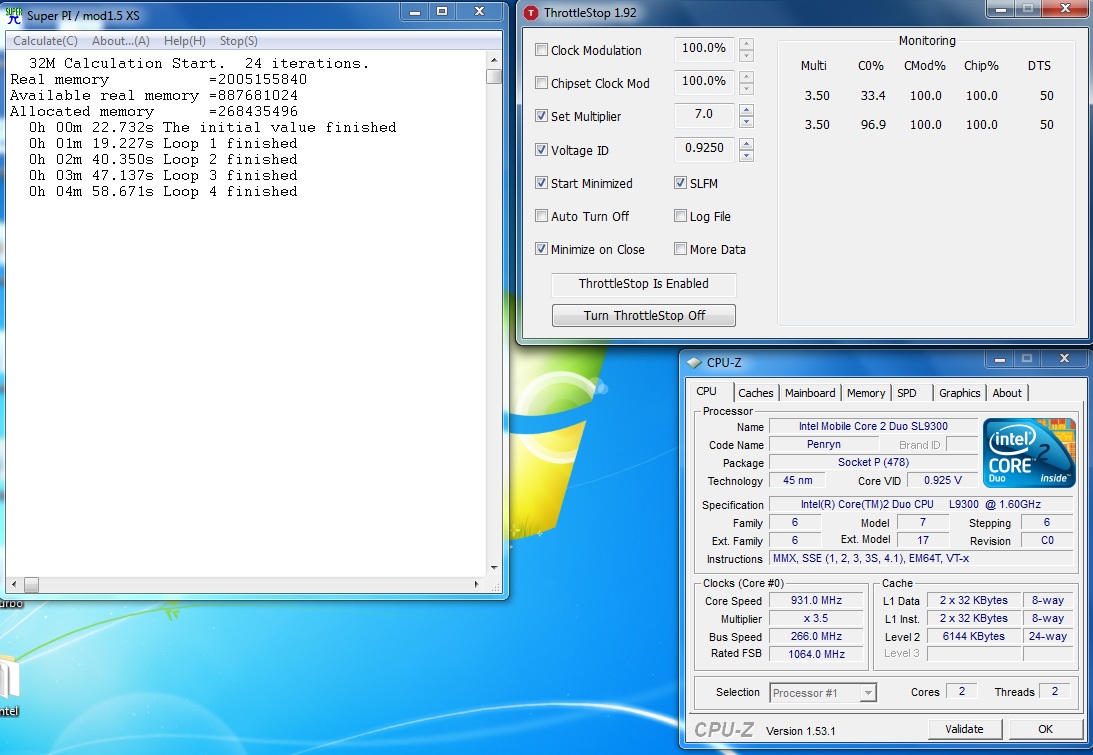Click the CPU-Z title bar icon
This screenshot has height=755, width=1093.
(694, 363)
